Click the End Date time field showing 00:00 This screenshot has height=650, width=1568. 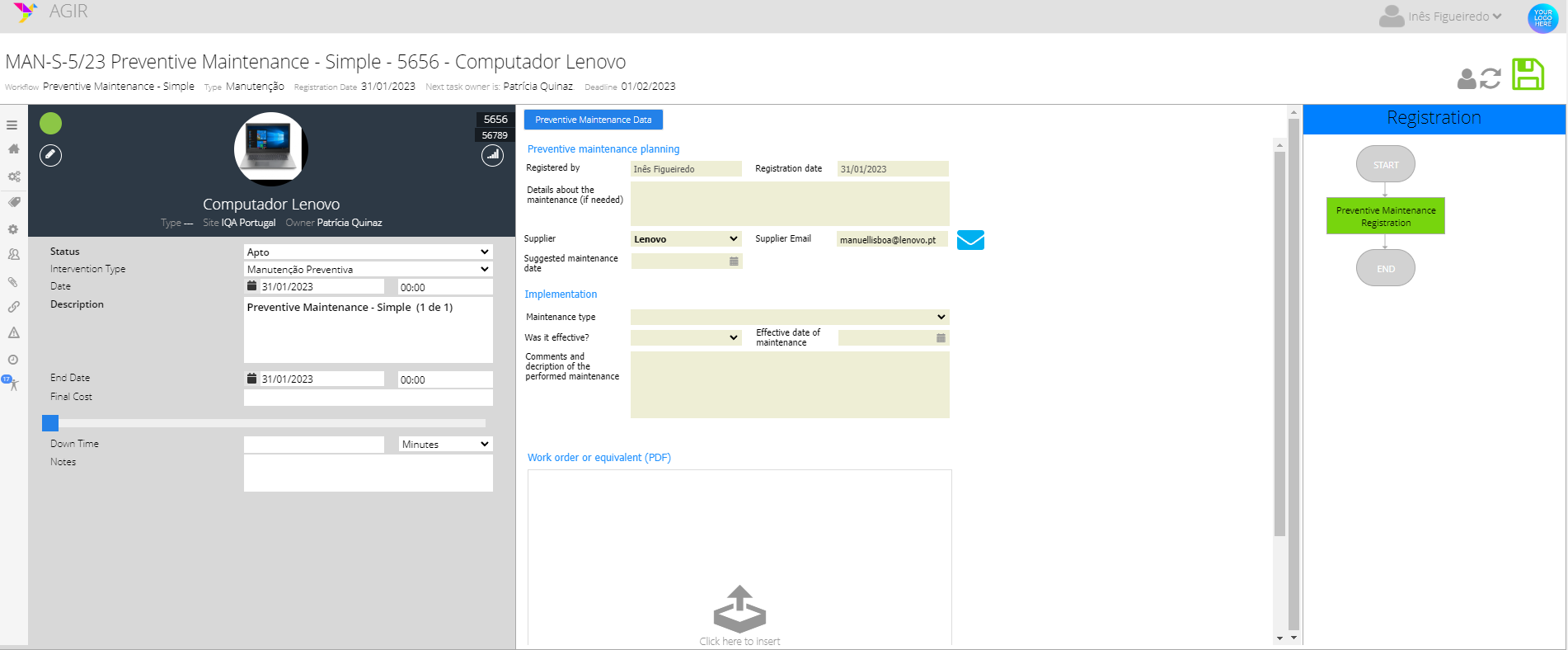pos(445,379)
